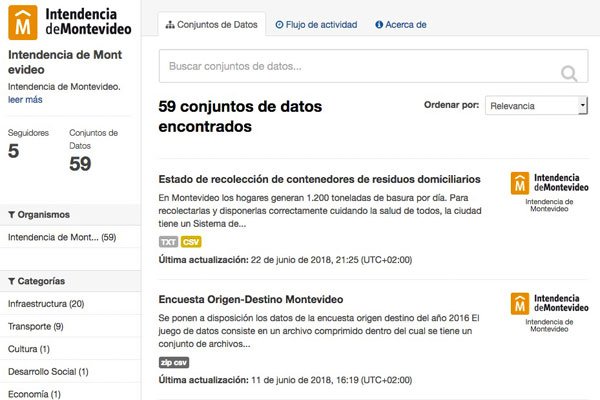Click the Categorías filter funnel icon
This screenshot has height=400, width=600.
pyautogui.click(x=11, y=281)
